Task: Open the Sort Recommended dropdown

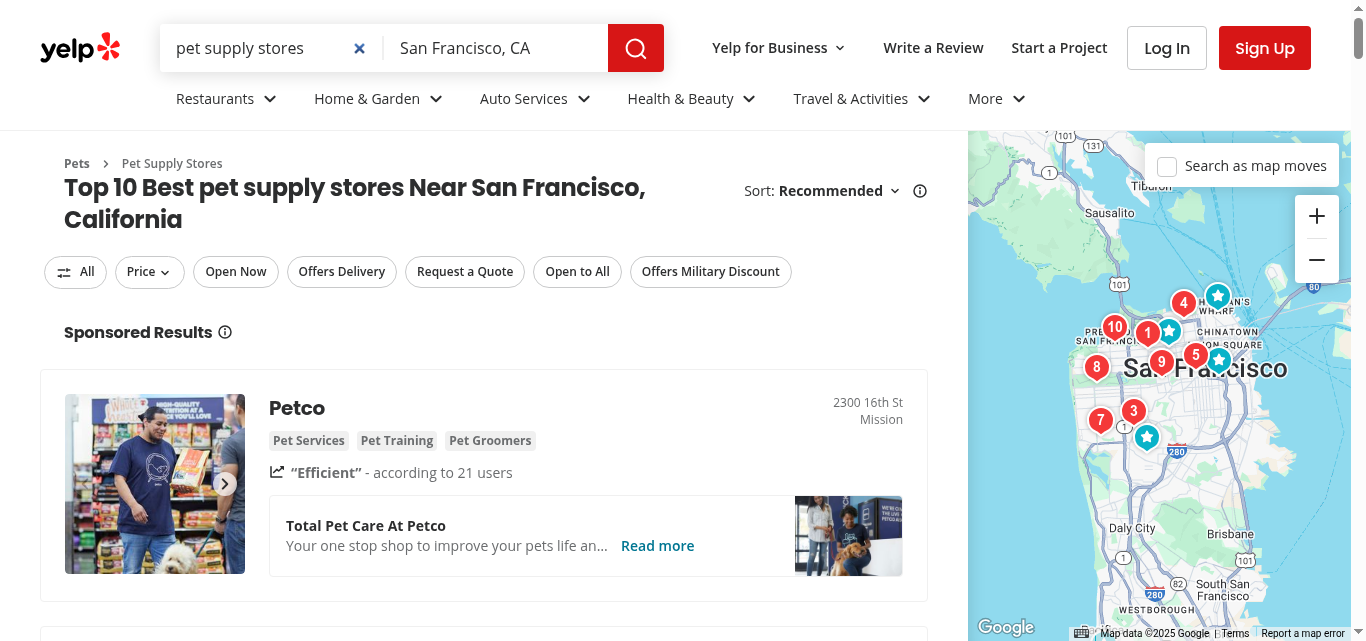Action: pos(839,191)
